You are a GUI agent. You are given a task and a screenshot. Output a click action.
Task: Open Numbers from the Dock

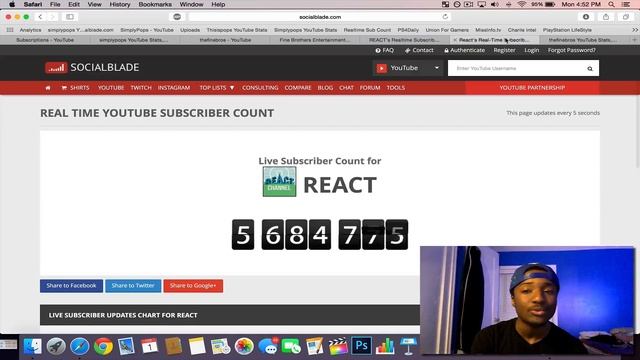coord(385,346)
